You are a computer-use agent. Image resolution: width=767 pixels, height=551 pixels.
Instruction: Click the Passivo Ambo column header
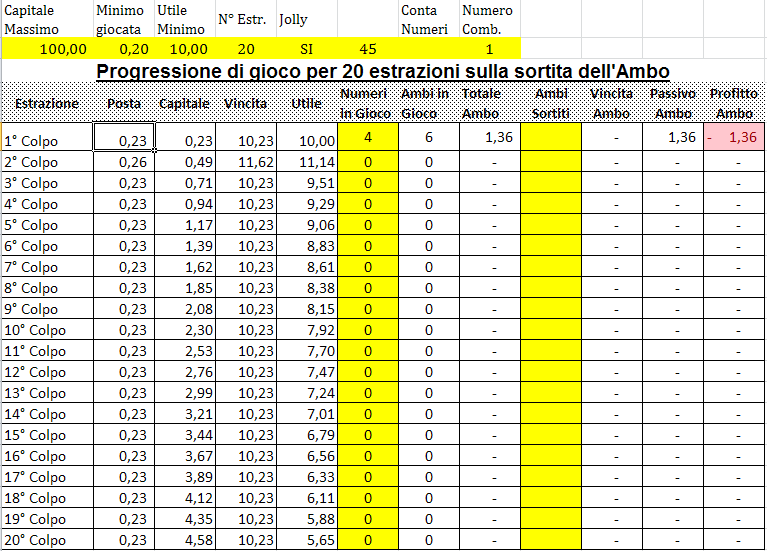673,103
